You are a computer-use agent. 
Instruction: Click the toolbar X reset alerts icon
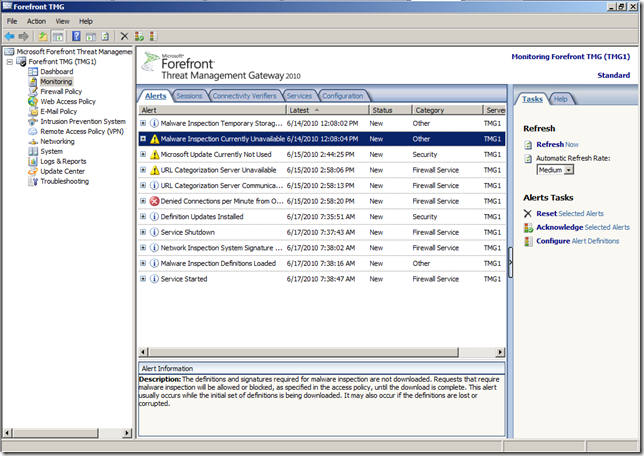[x=124, y=37]
